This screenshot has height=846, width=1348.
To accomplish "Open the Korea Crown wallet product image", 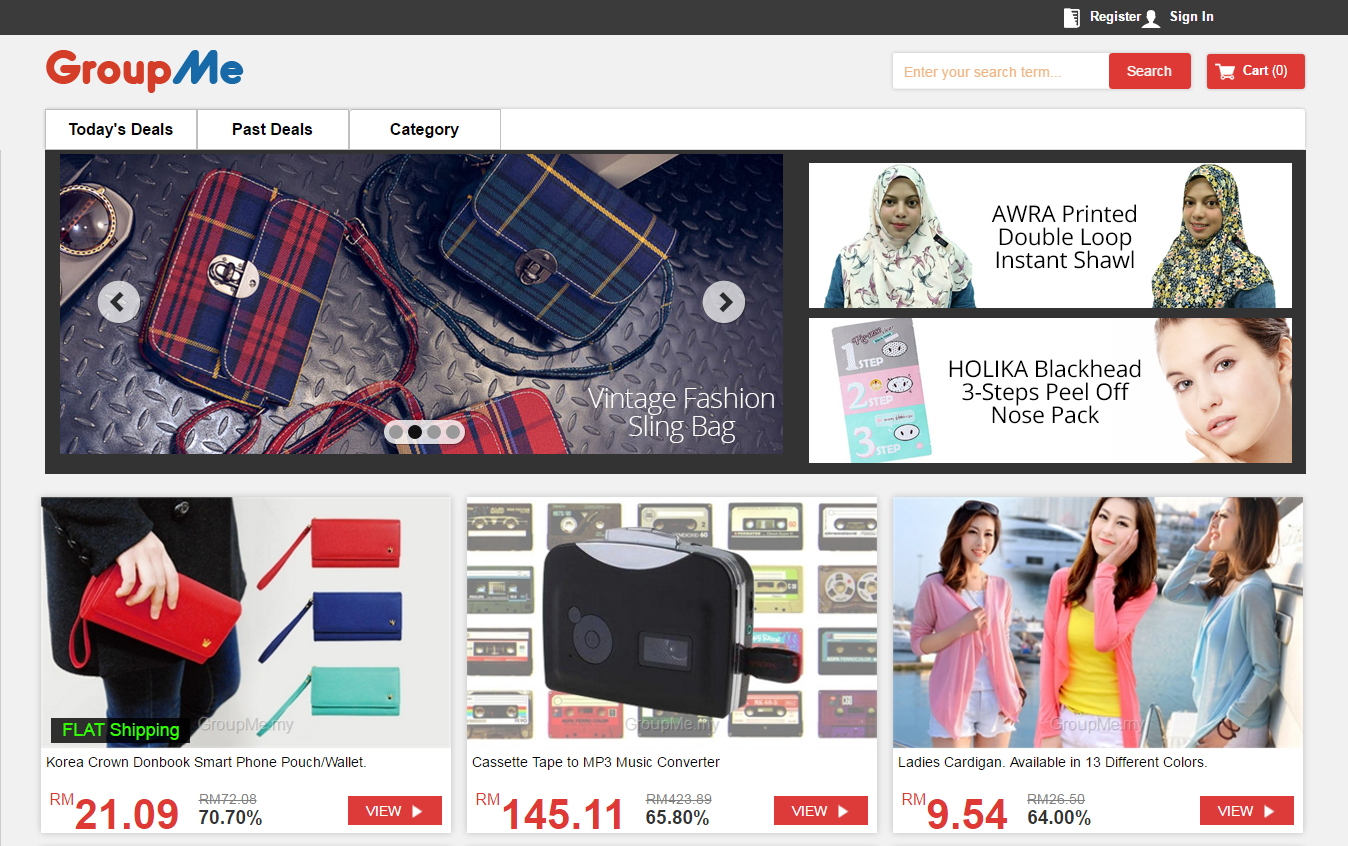I will 246,622.
